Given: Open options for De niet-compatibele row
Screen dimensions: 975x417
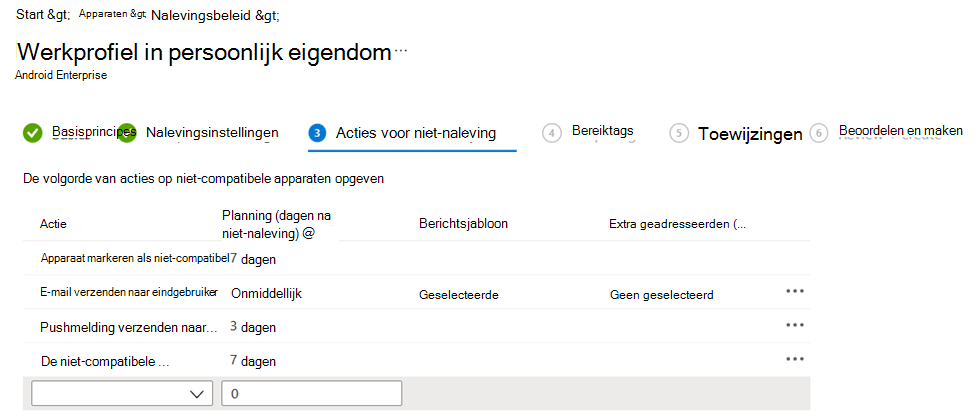Looking at the screenshot, I should [x=795, y=359].
